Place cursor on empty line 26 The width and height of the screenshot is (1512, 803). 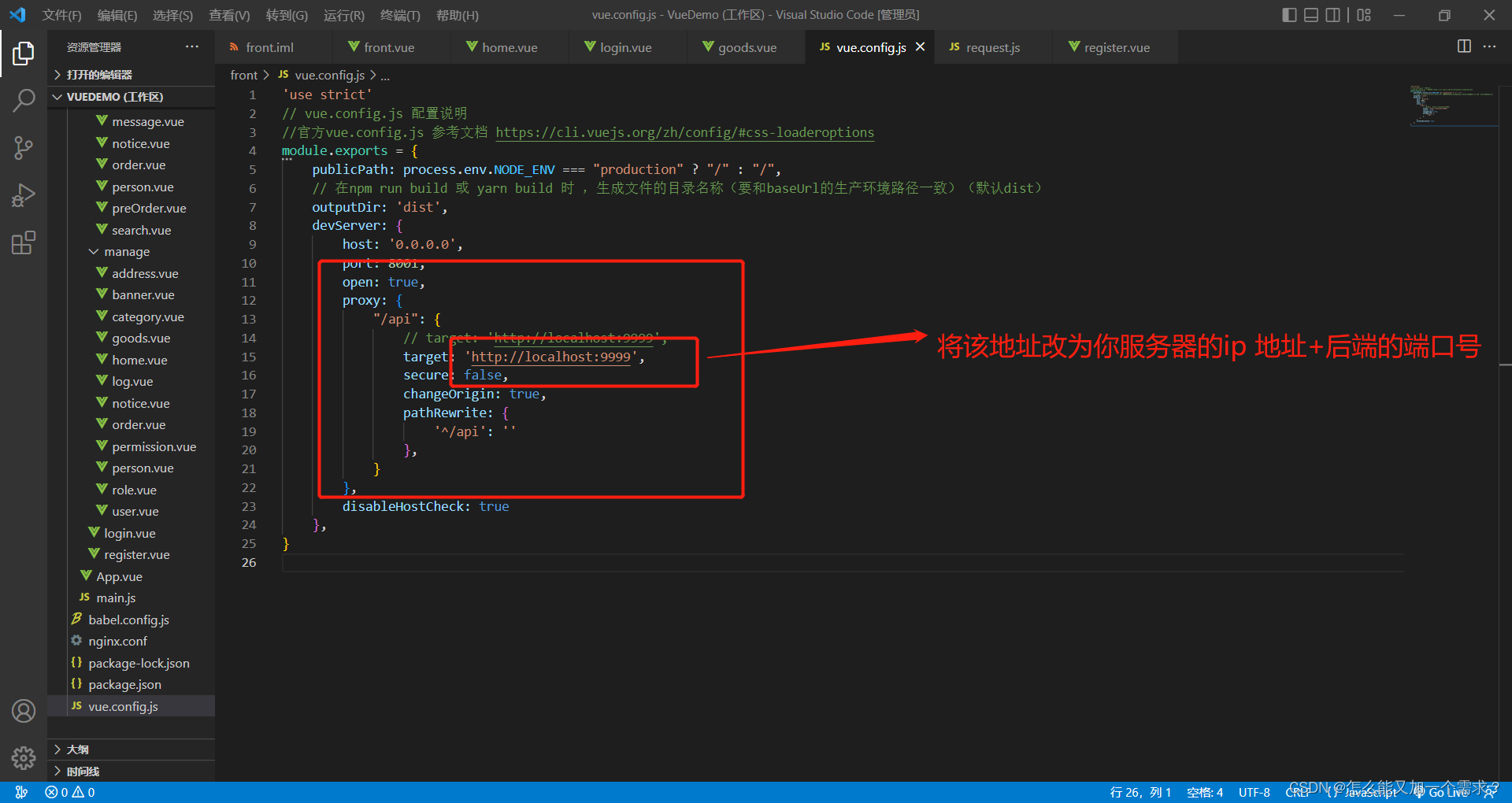[843, 563]
